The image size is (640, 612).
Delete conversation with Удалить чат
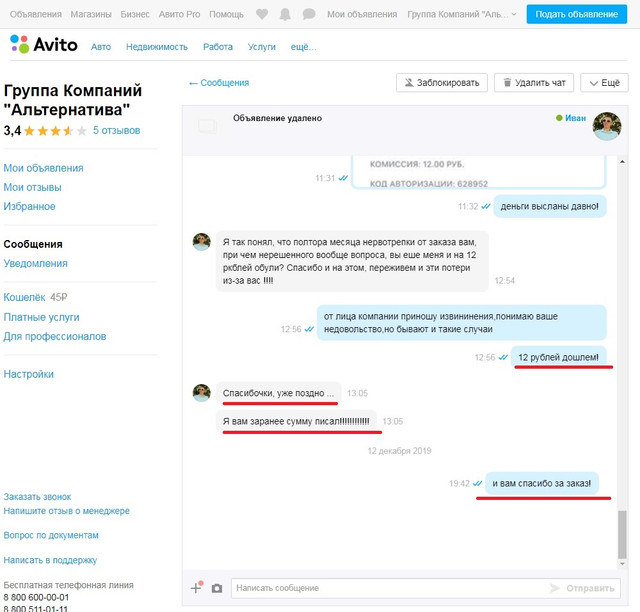click(x=534, y=83)
